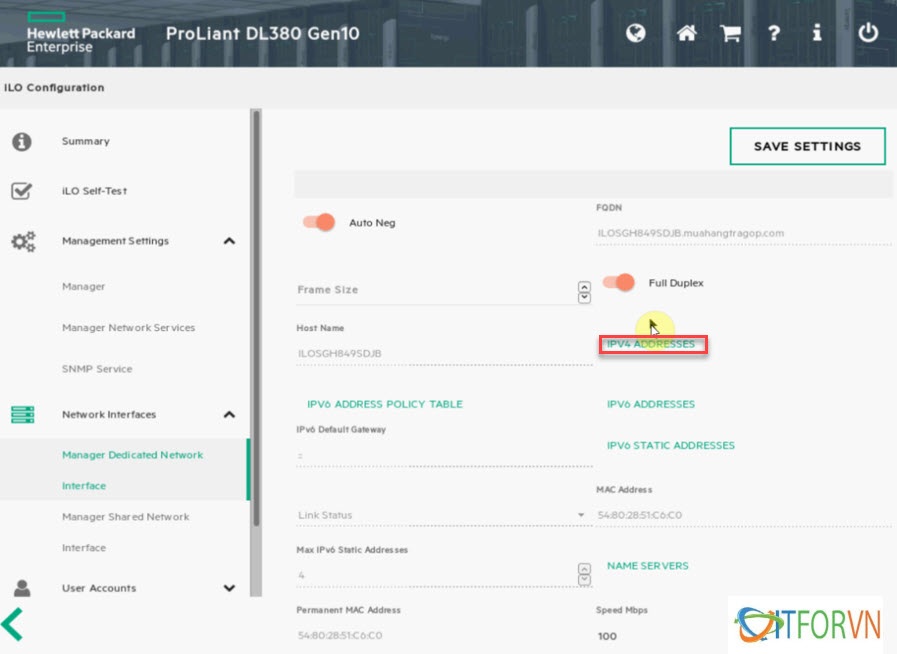Go to home via house icon
Viewport: 897px width, 654px height.
pos(686,33)
